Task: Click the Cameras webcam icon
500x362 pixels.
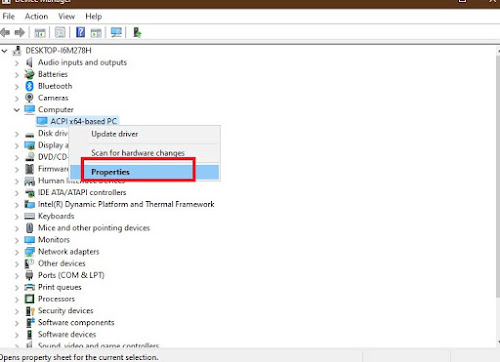Action: 29,98
